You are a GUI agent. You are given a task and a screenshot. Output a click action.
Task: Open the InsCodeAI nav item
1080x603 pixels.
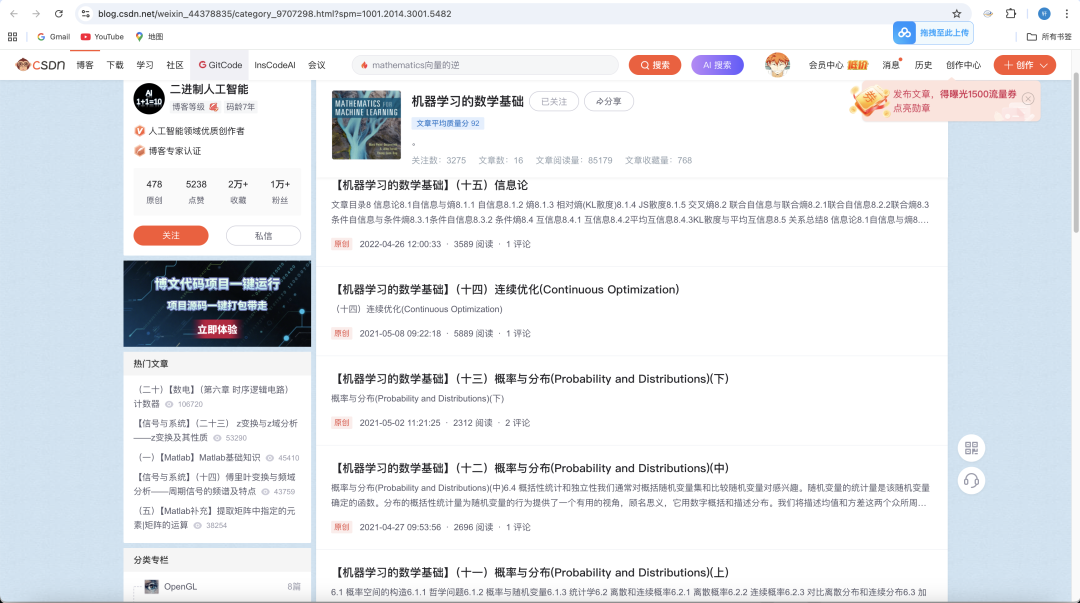tap(275, 65)
